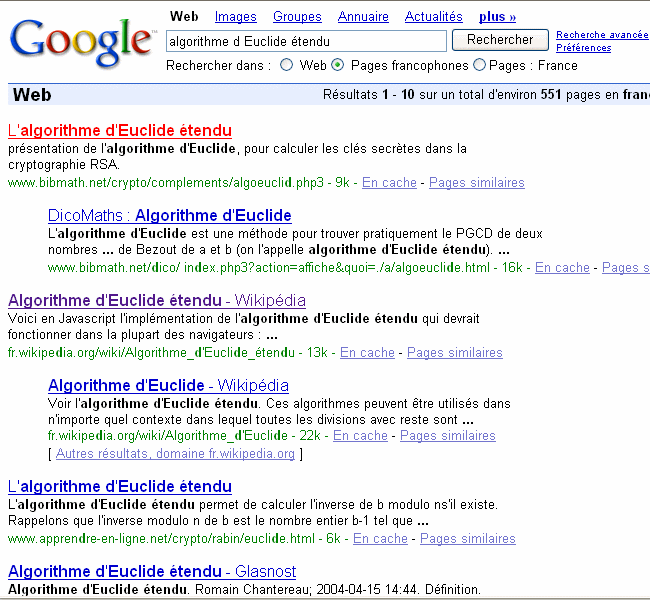This screenshot has width=650, height=600.
Task: Choose the Pages : France radio button
Action: 479,65
